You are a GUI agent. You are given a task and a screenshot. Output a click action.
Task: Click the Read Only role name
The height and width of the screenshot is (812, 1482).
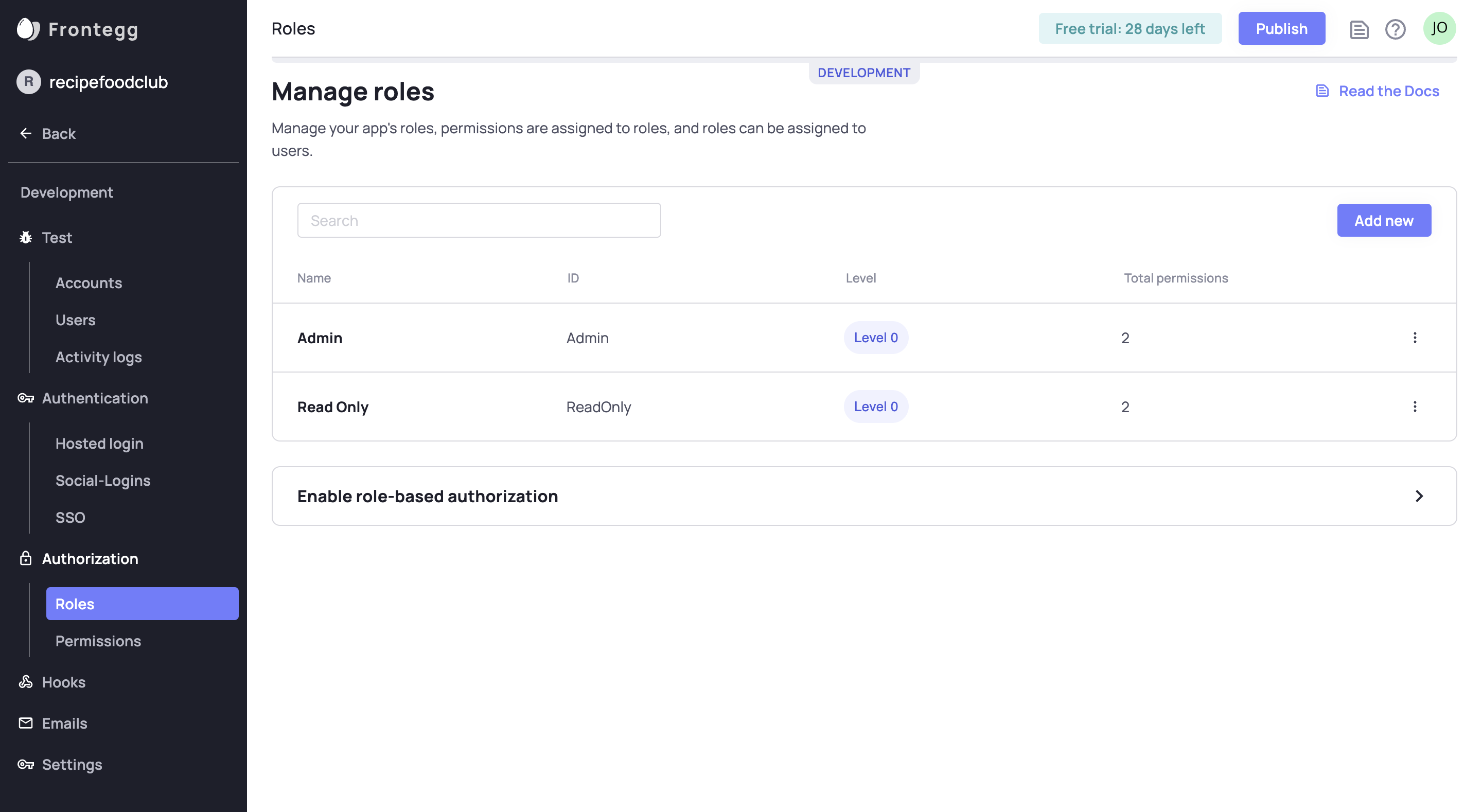[333, 407]
